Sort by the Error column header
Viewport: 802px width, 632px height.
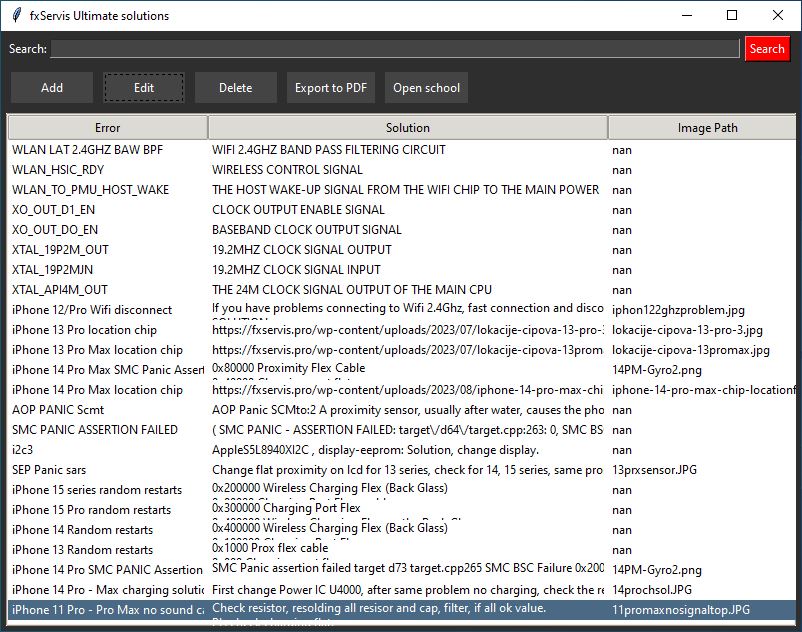tap(108, 127)
